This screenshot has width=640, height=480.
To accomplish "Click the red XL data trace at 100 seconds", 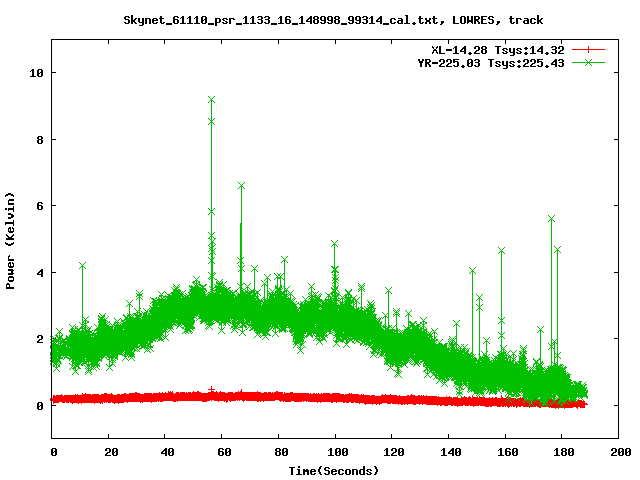I will [x=335, y=398].
